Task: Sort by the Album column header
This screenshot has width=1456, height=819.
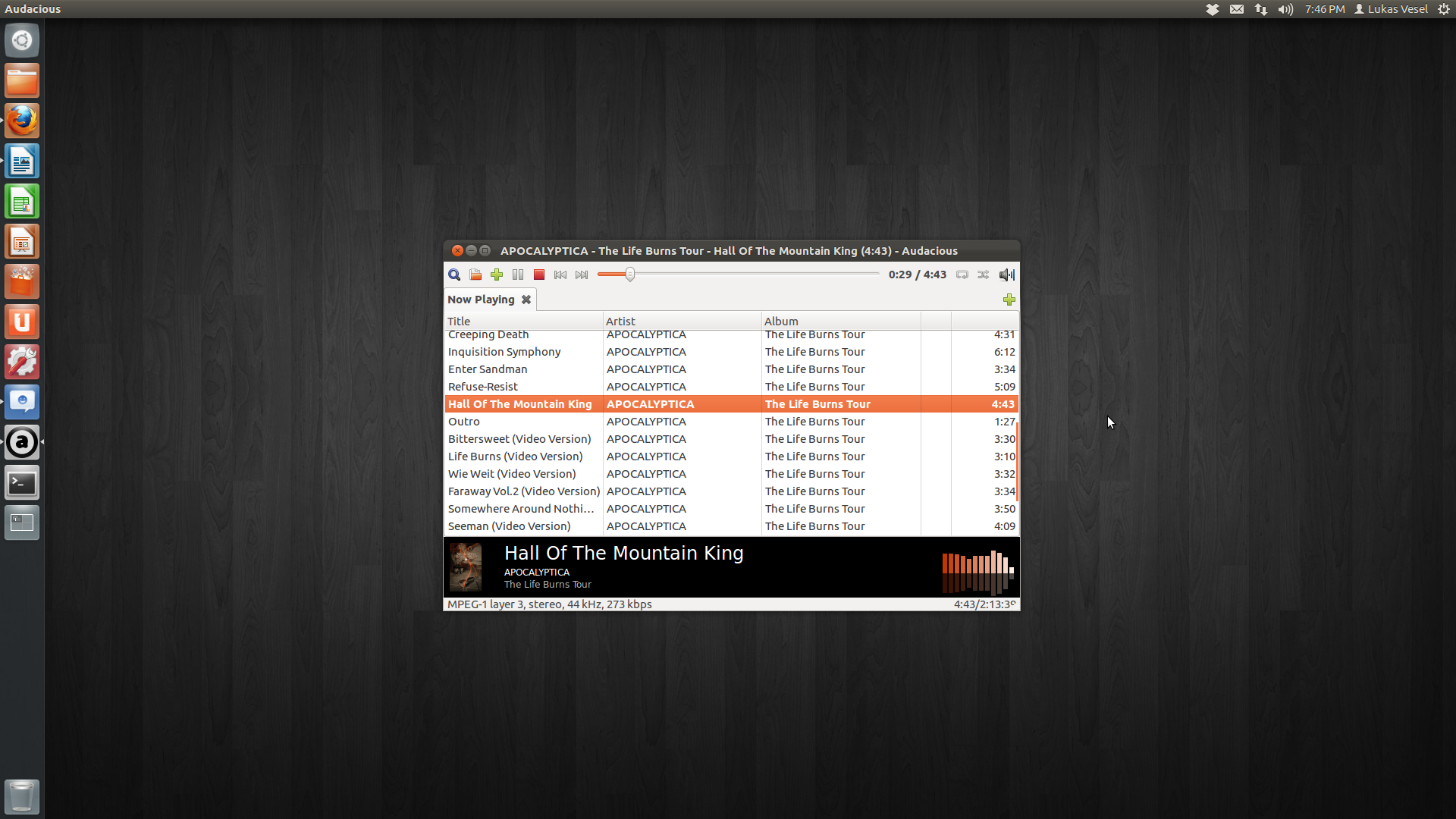Action: coord(841,322)
